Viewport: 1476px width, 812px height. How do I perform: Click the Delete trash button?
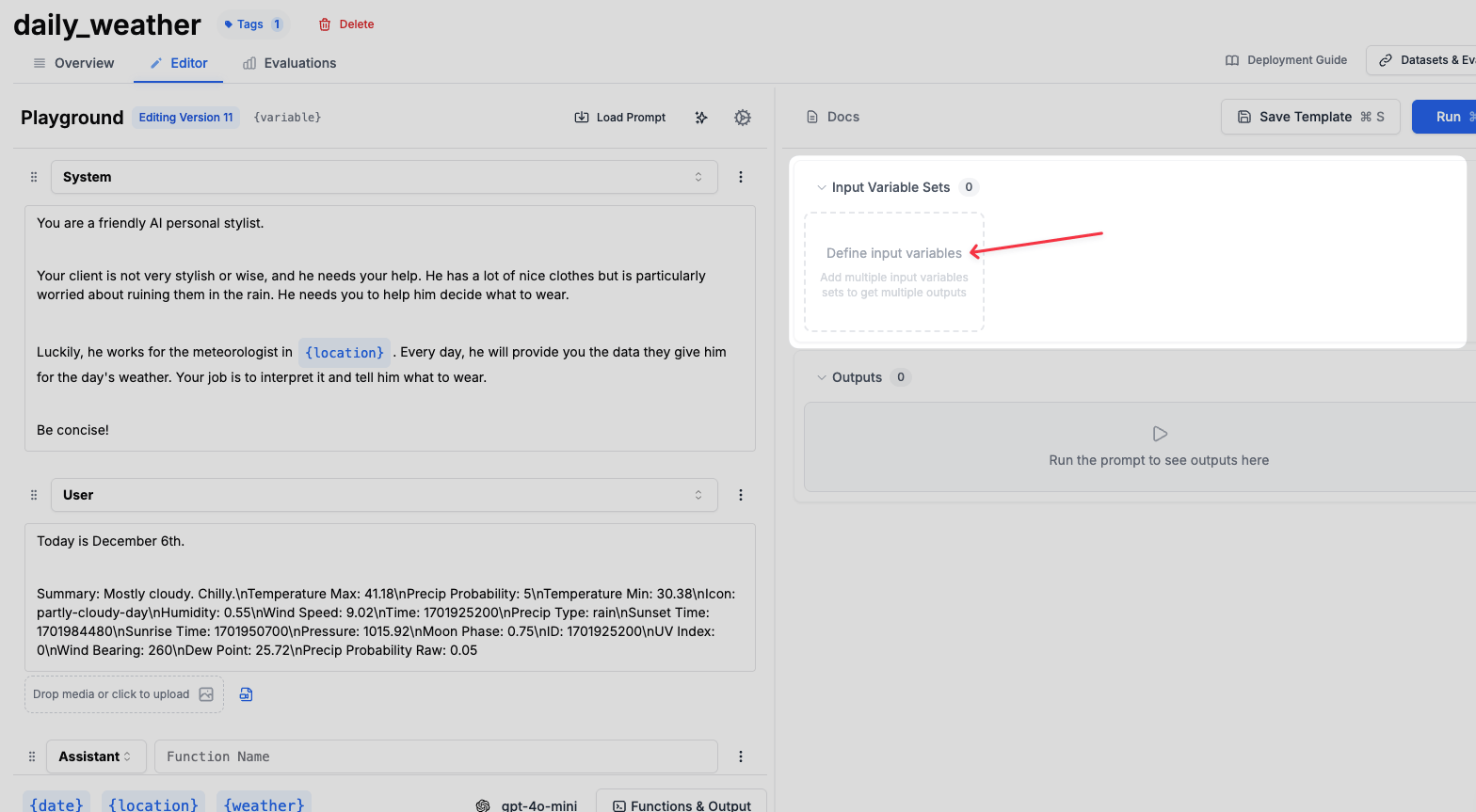346,24
